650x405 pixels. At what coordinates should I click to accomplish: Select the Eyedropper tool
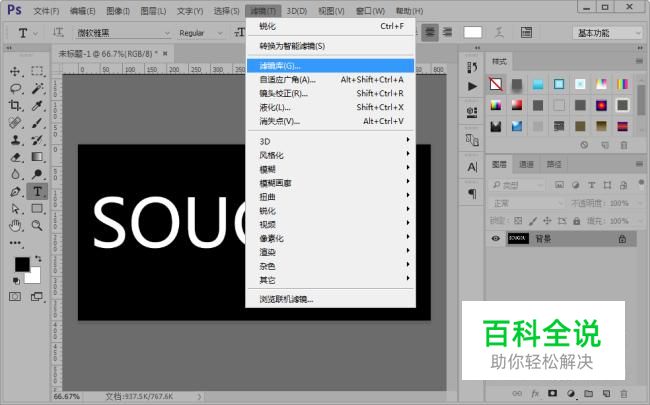coord(37,106)
